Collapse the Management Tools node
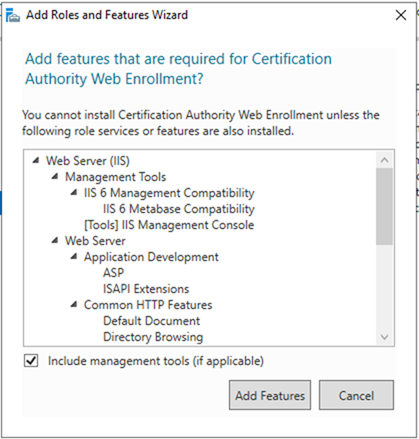Screen dimensions: 419x439 55,177
